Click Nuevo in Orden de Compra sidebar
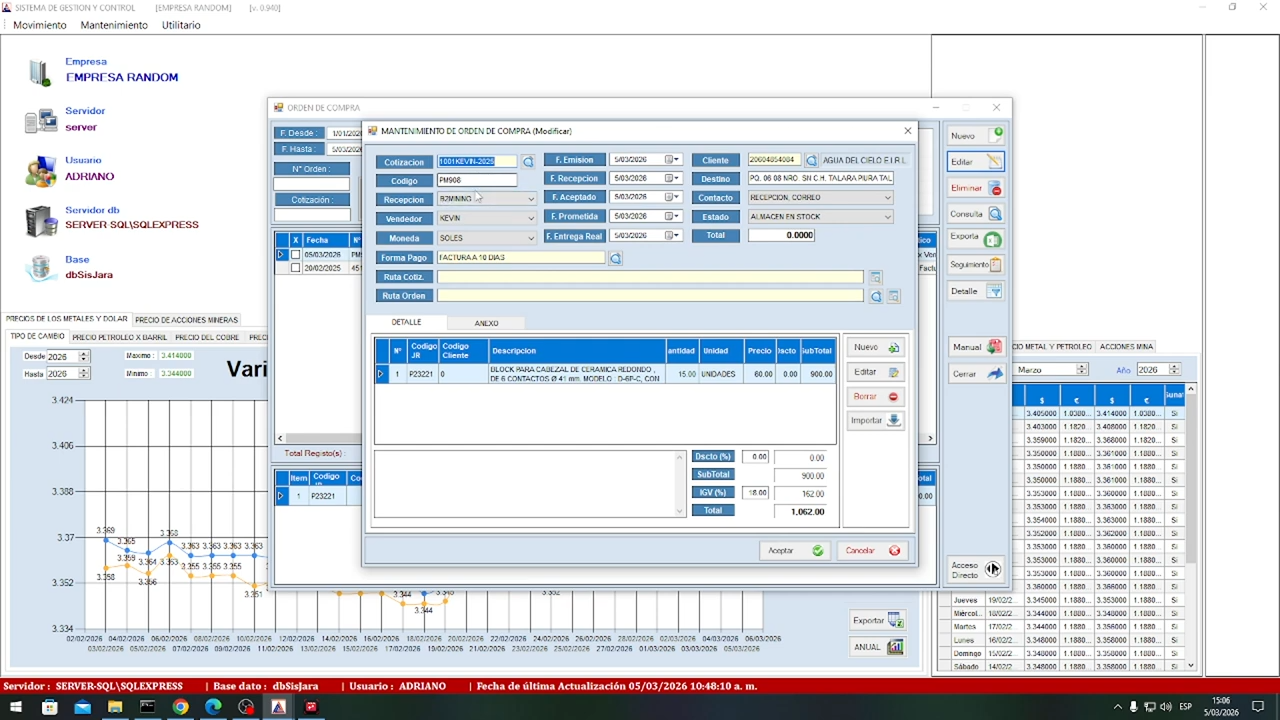 point(976,135)
